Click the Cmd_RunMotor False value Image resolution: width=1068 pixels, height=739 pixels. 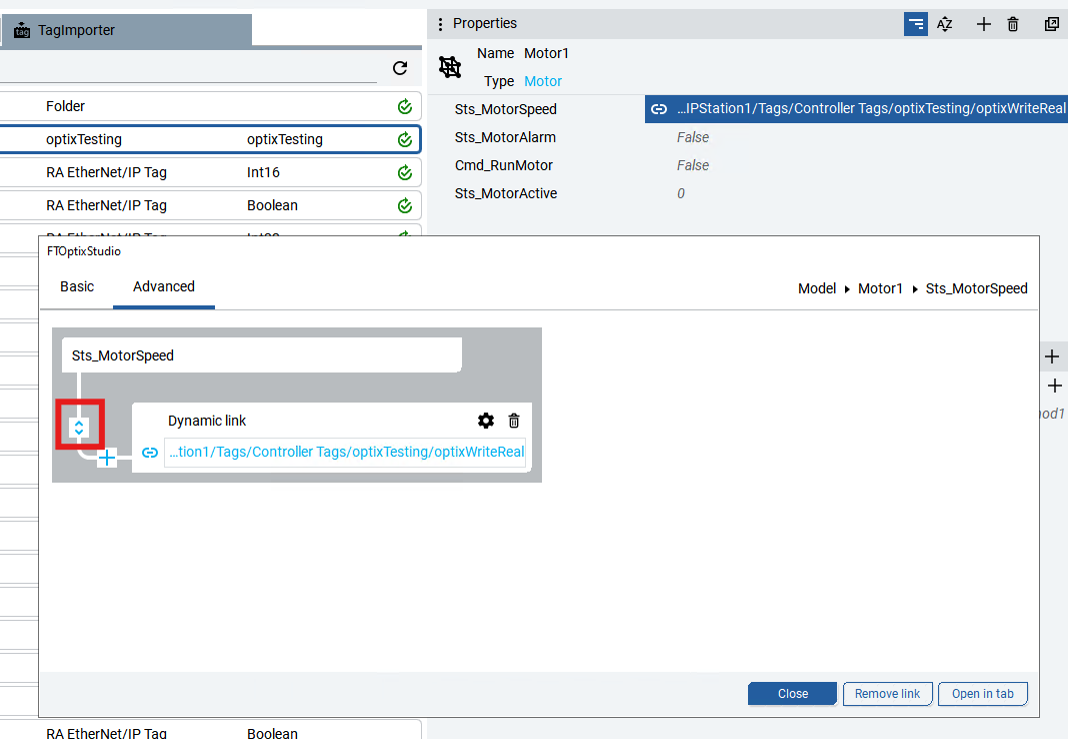coord(693,166)
